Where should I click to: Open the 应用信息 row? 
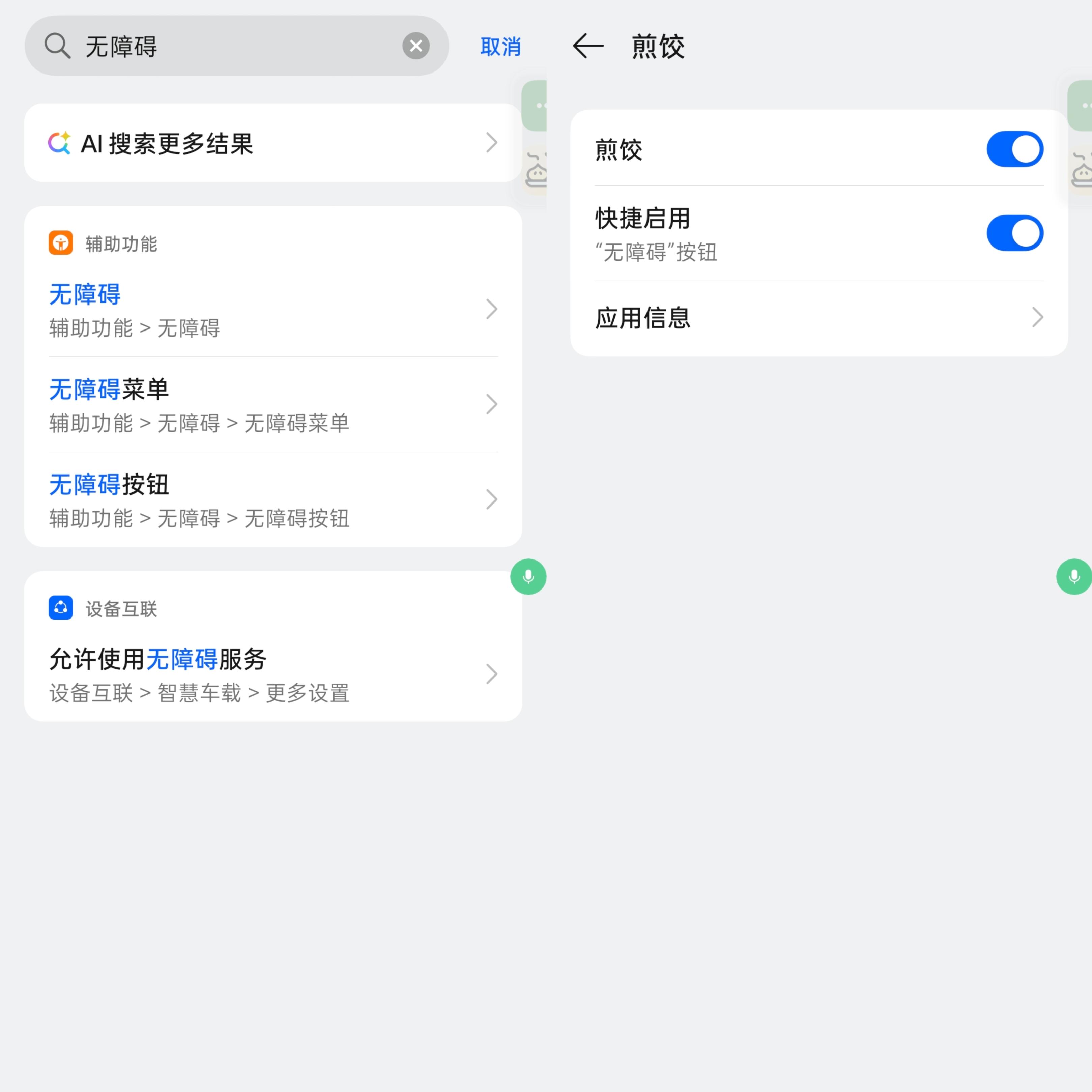pyautogui.click(x=819, y=318)
